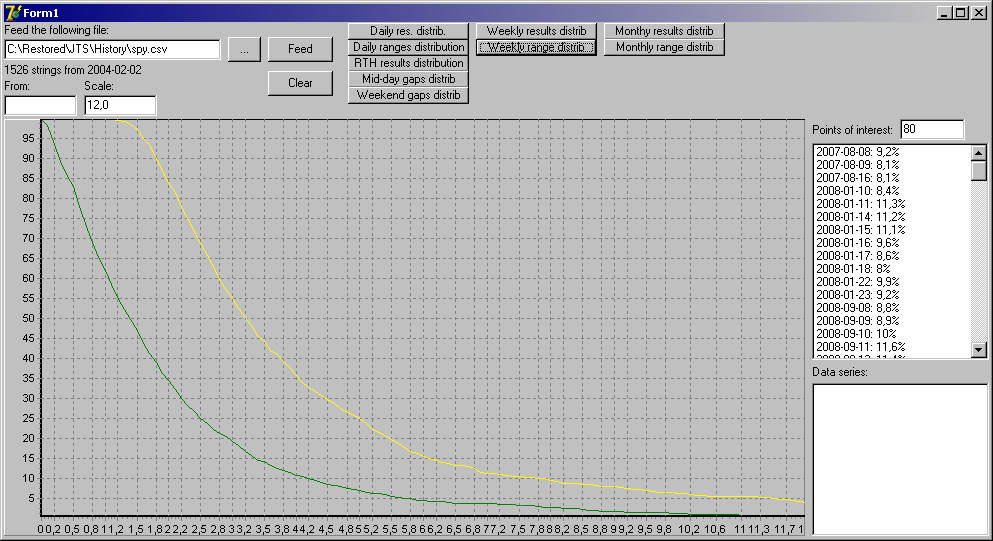Show Monthy results distrib
The image size is (993, 541).
[x=664, y=30]
